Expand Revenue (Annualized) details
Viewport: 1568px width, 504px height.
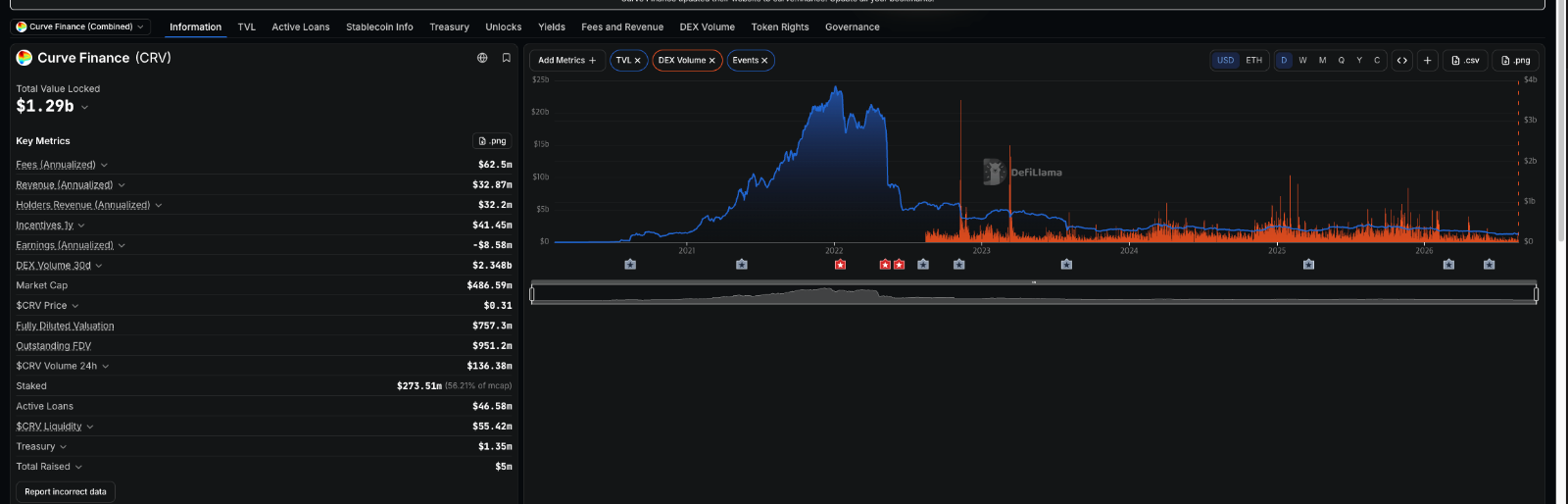point(122,185)
